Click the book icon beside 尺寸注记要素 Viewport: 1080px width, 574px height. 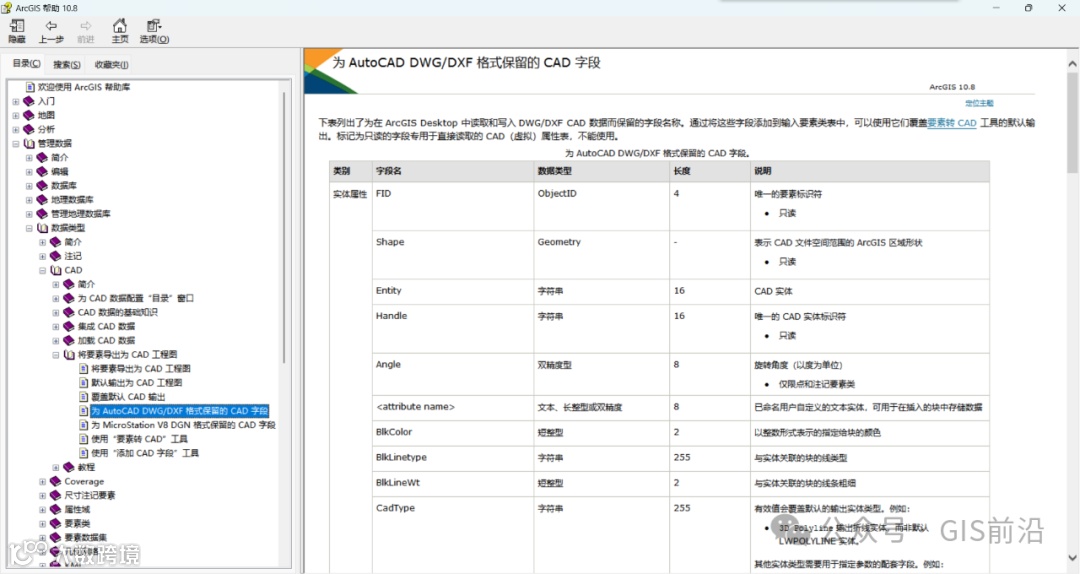(x=56, y=495)
